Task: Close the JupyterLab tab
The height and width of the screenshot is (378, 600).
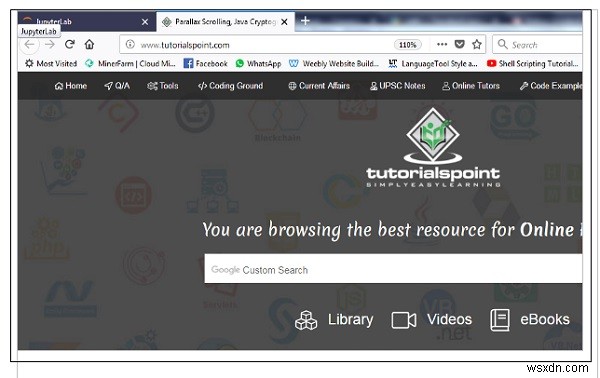Action: [x=145, y=22]
